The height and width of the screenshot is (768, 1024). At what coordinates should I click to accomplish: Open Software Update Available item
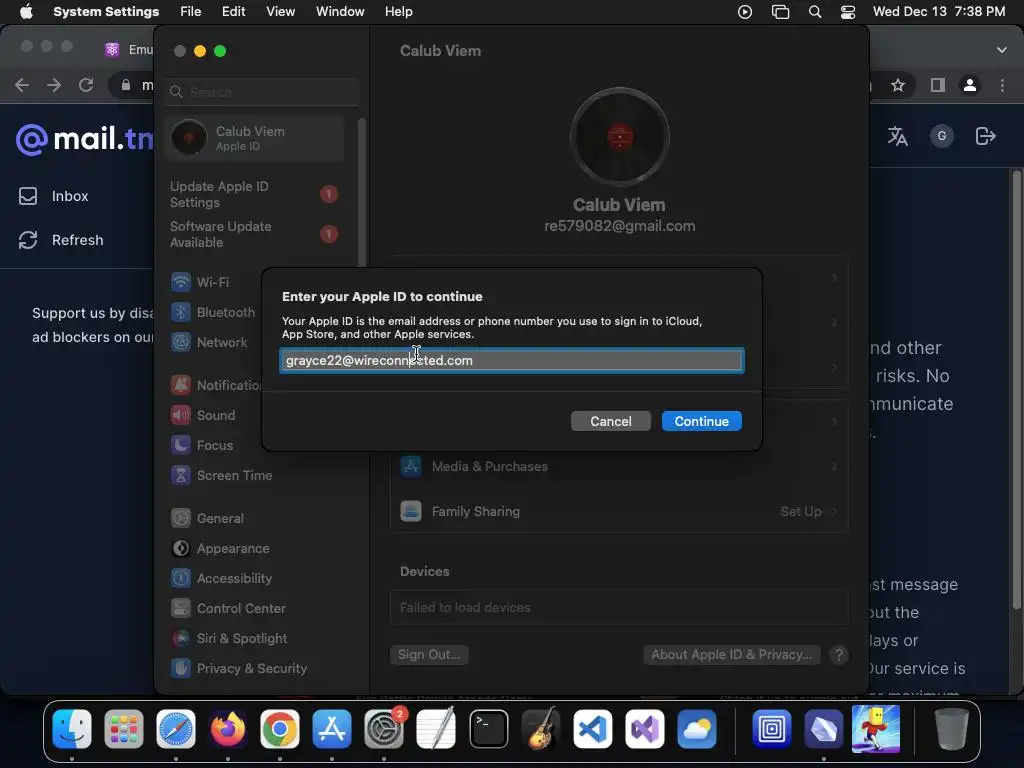255,234
